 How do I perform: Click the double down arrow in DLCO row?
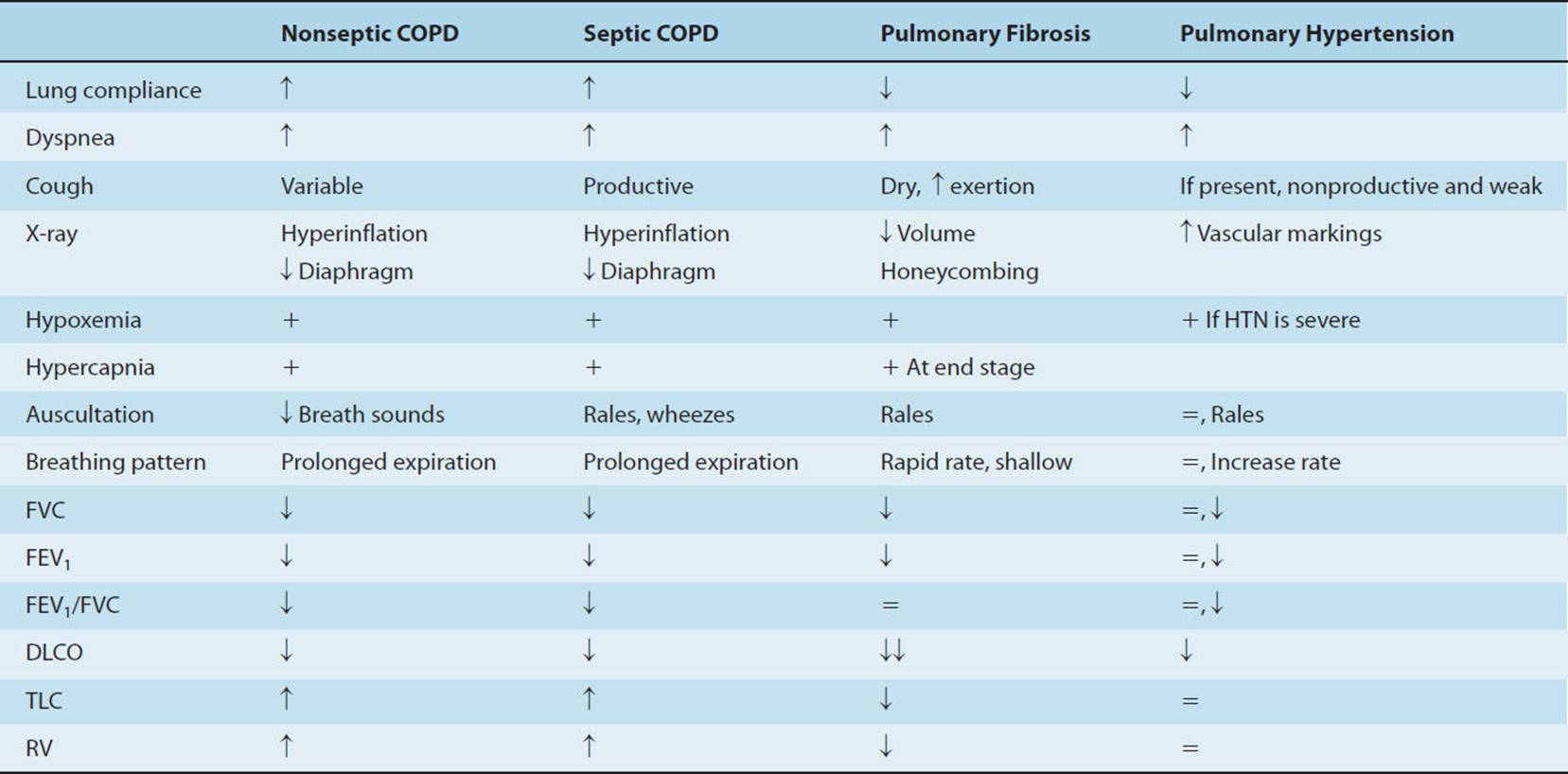[x=892, y=651]
